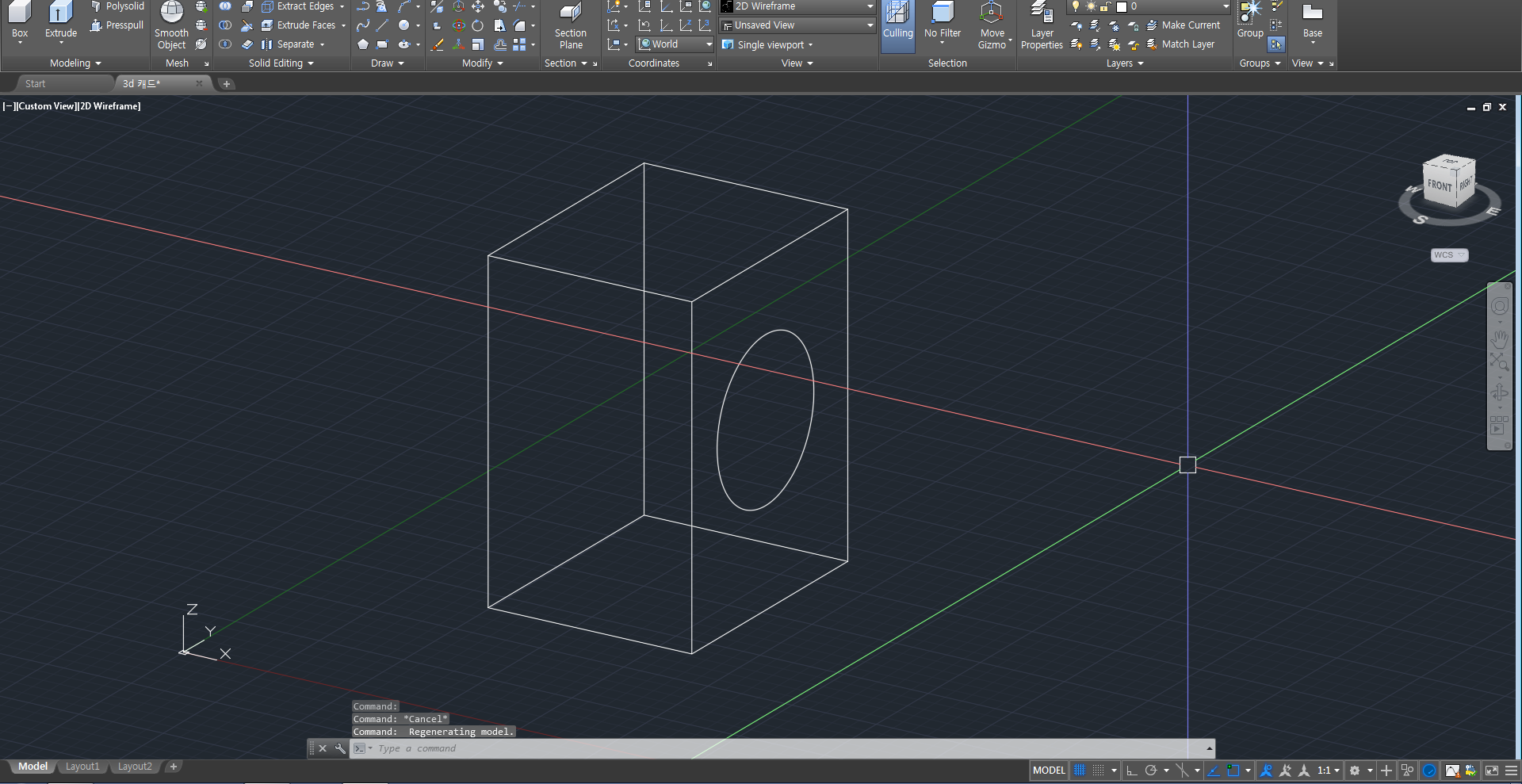Viewport: 1522px width, 784px height.
Task: Open the workspace switching gear icon
Action: 1355,770
